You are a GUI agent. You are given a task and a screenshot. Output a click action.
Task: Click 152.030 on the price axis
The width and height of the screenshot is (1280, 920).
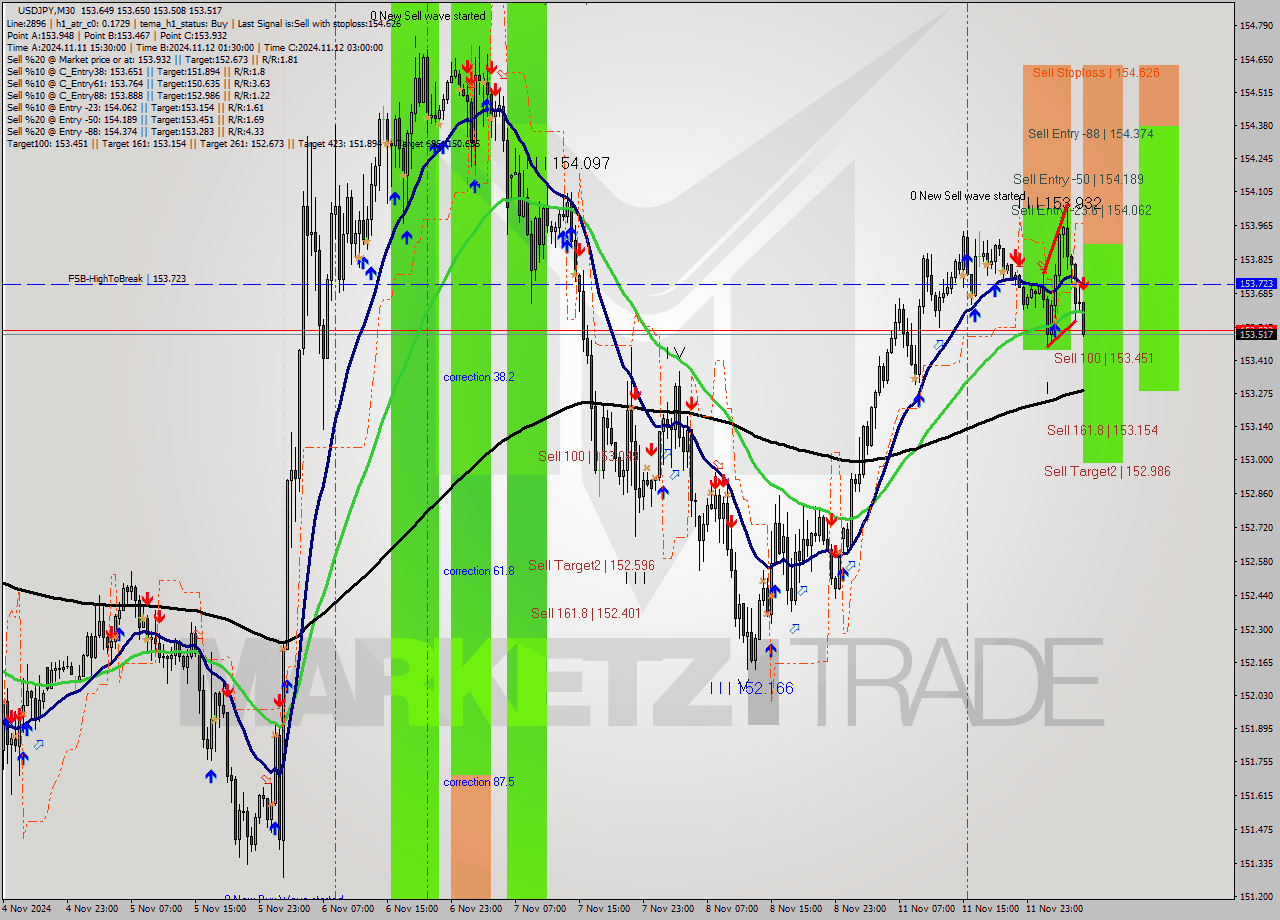click(x=1256, y=696)
